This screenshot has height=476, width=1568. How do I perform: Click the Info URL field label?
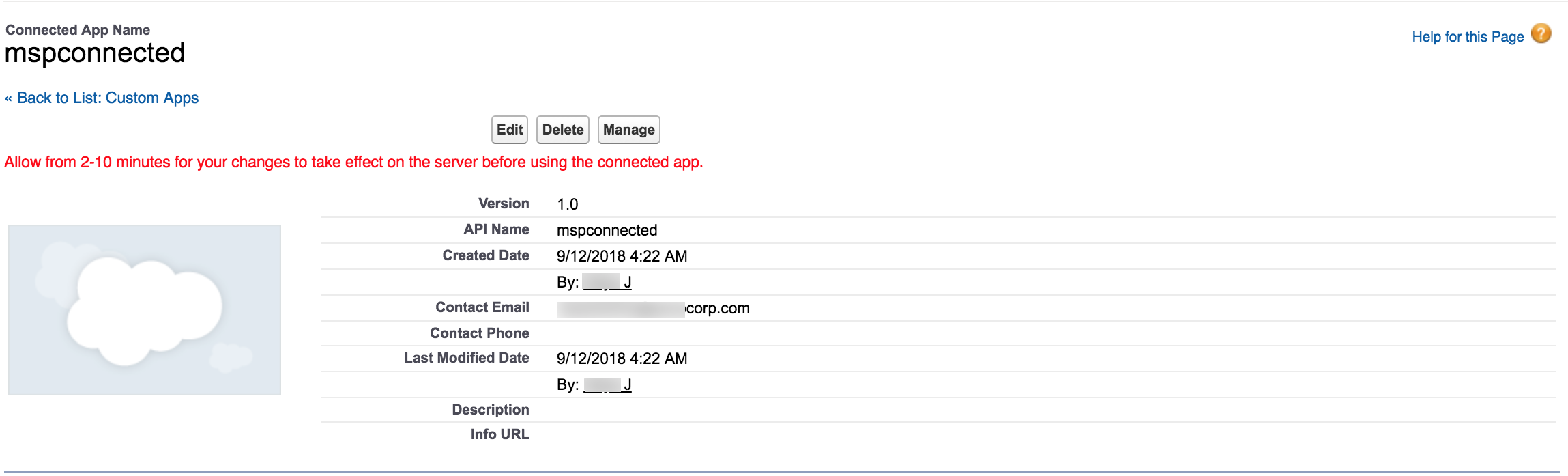coord(499,434)
